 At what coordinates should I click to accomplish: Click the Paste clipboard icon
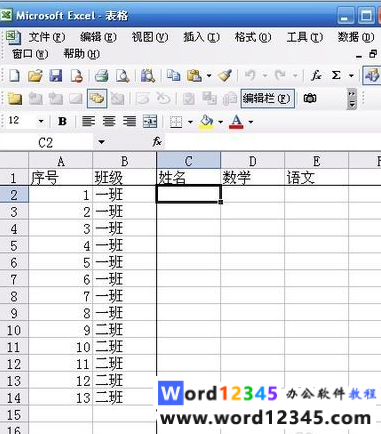click(194, 76)
